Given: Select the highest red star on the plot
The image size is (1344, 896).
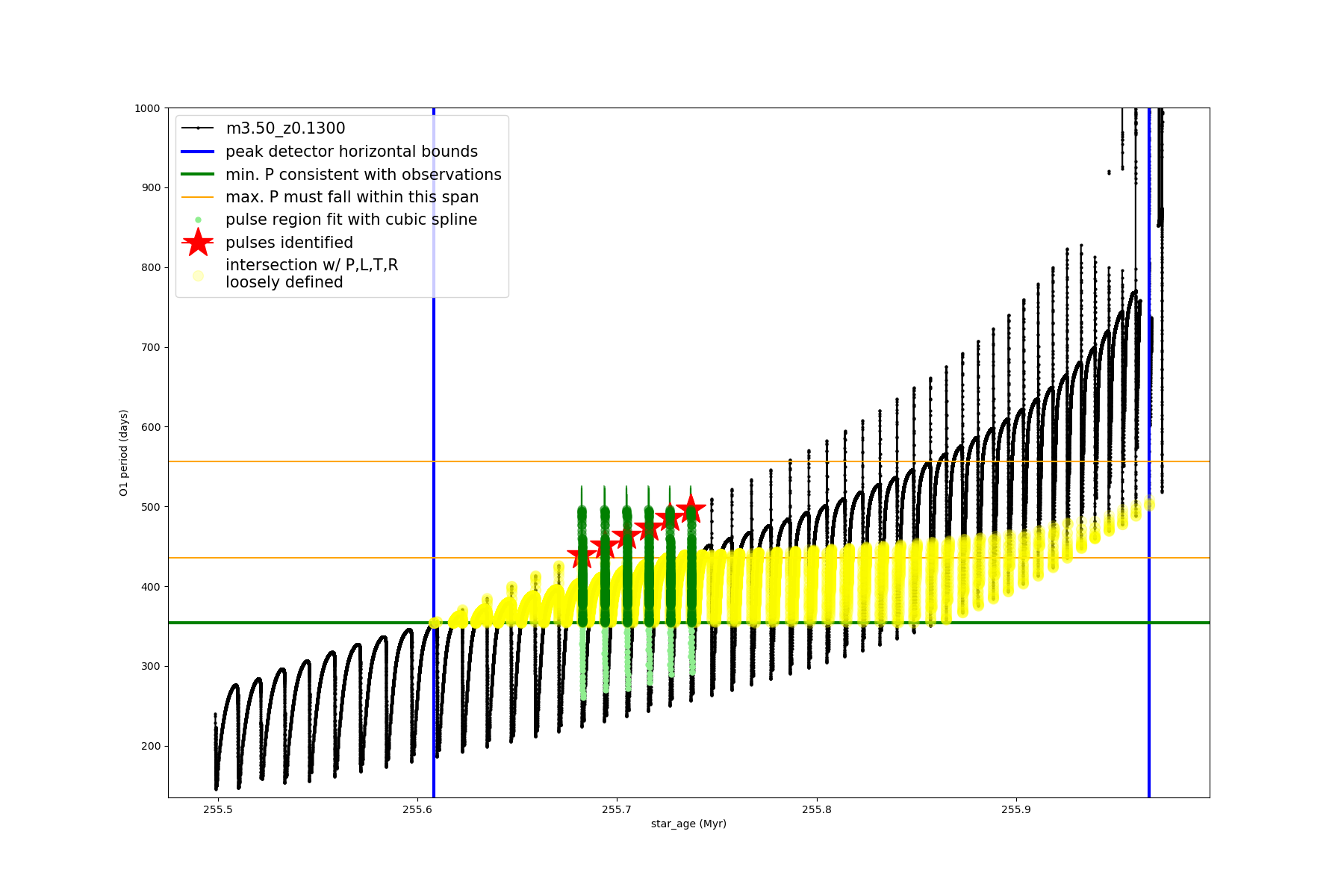Looking at the screenshot, I should click(x=691, y=509).
